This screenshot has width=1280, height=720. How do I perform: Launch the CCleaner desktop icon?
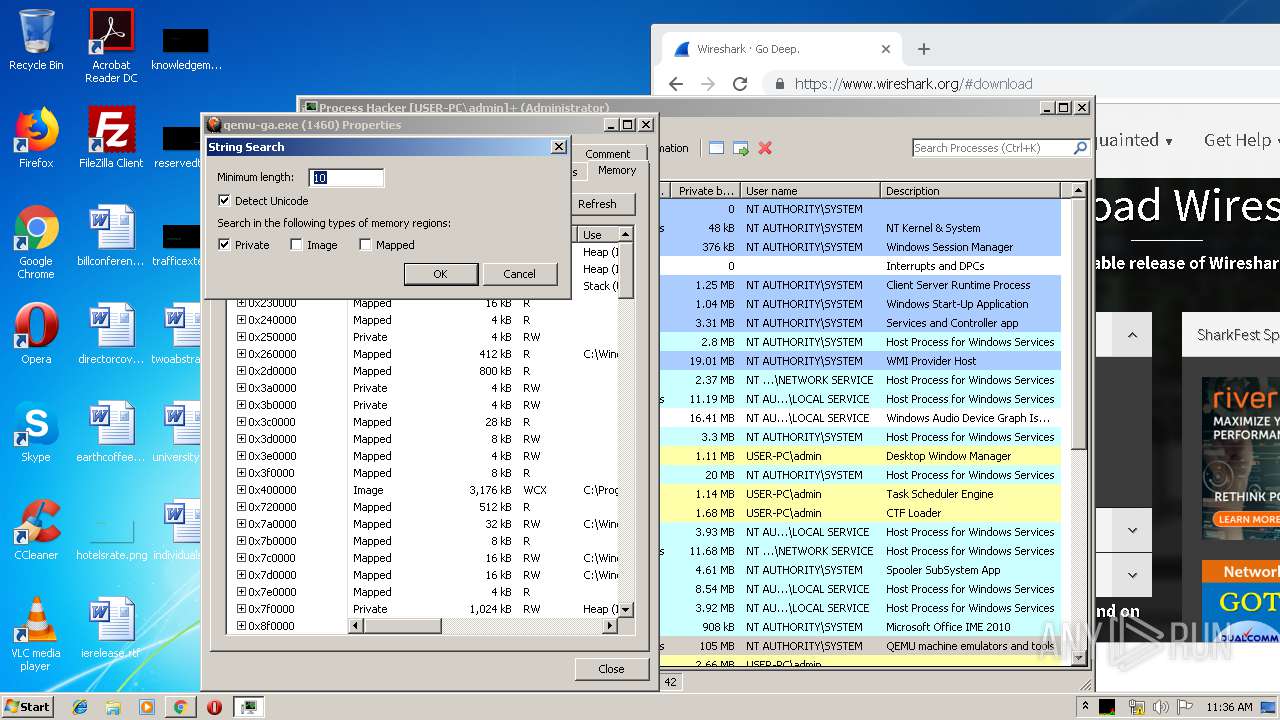[x=36, y=530]
